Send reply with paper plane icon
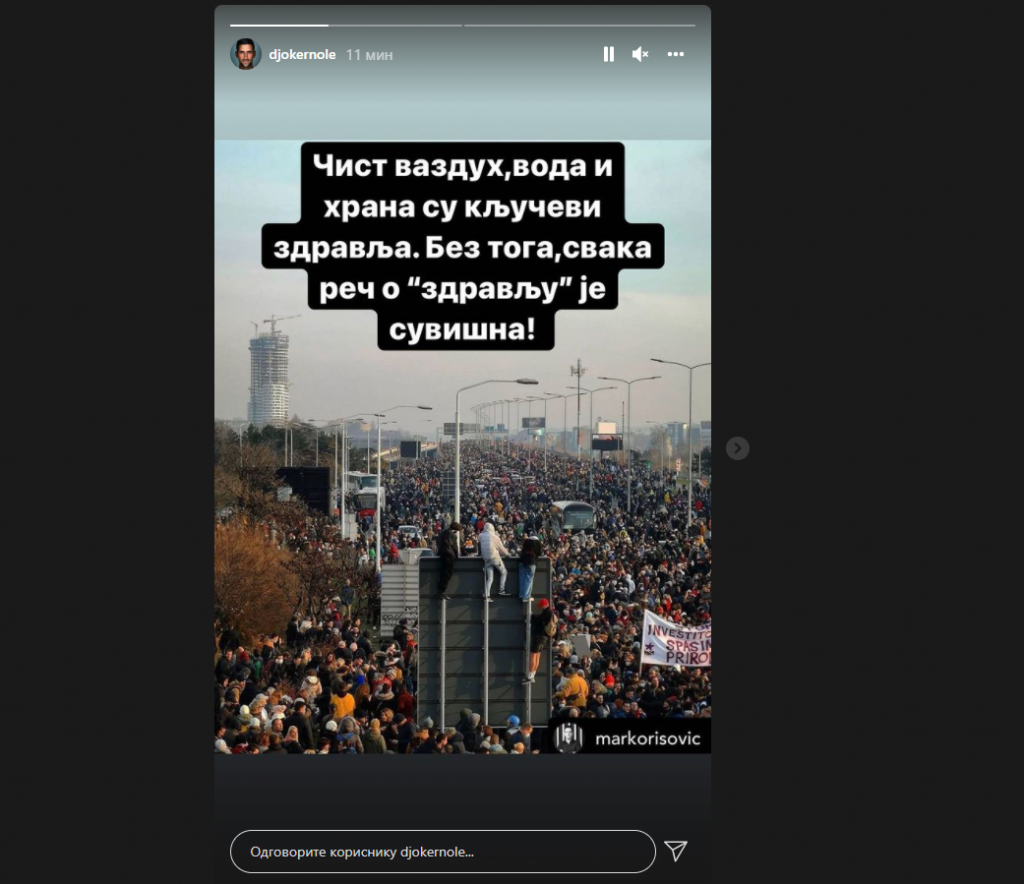Screen dimensions: 1024x884 (x=675, y=850)
